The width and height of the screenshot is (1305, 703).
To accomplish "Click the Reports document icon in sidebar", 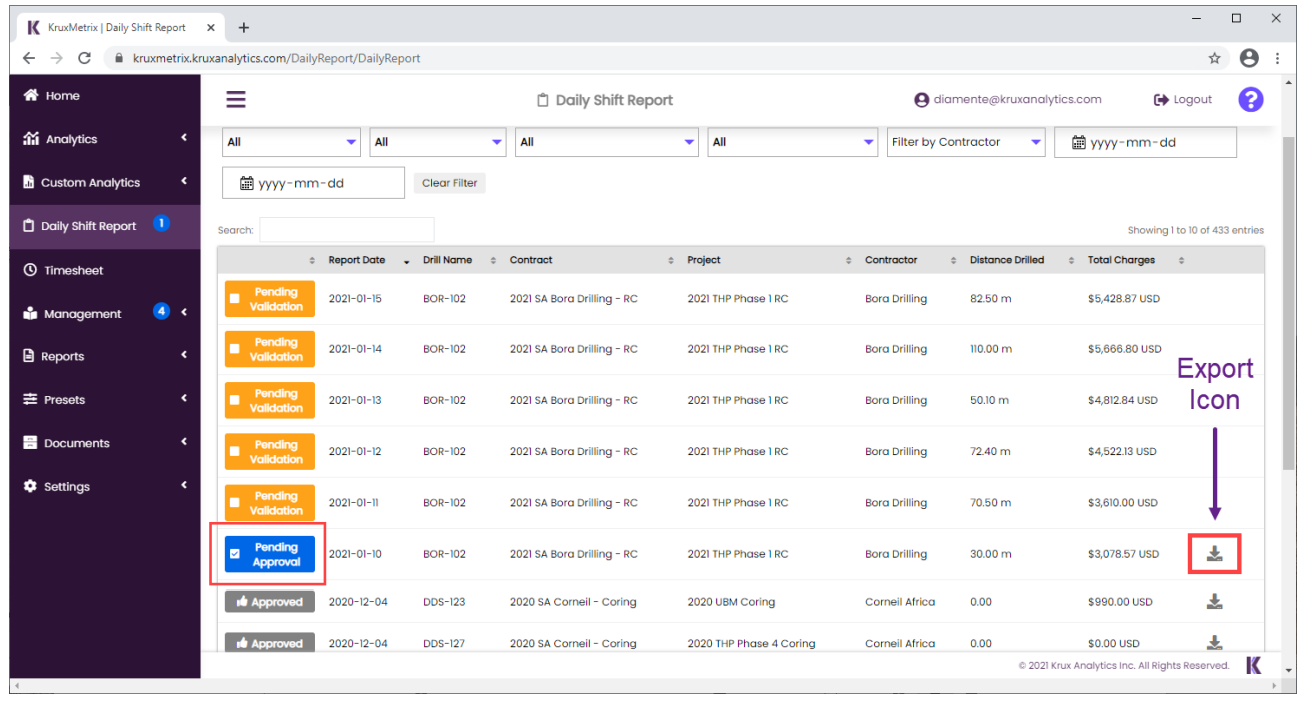I will (29, 356).
